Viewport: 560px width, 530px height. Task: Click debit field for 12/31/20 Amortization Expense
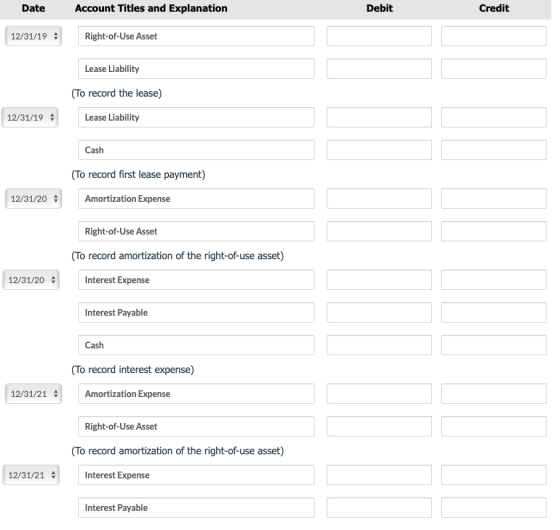click(379, 199)
